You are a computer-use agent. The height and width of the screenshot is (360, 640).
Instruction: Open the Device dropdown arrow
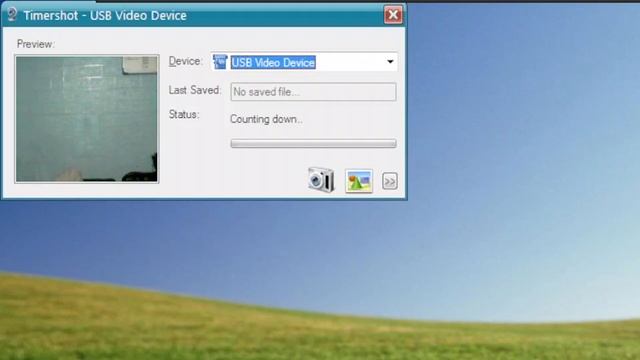click(390, 62)
